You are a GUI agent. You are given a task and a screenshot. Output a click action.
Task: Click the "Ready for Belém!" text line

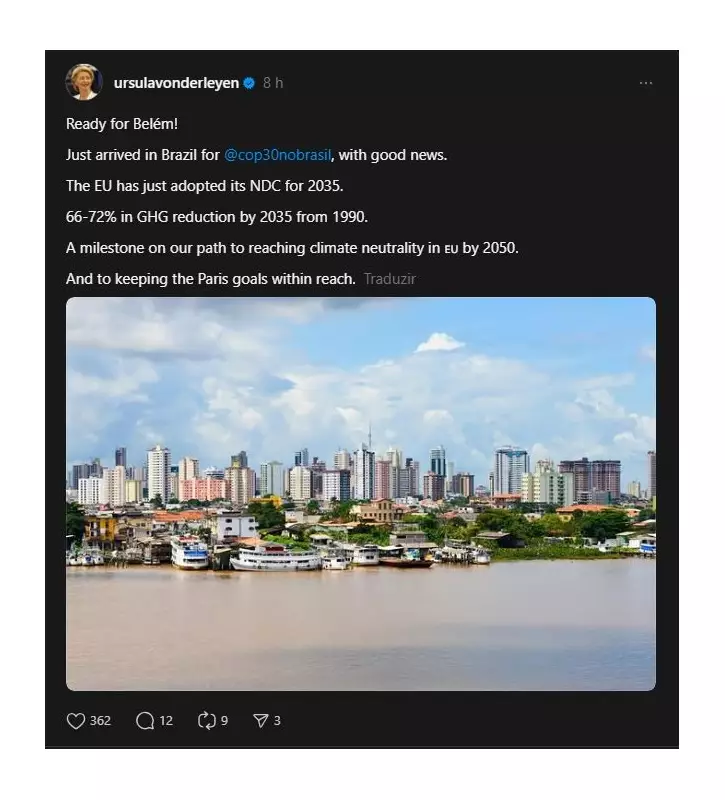pos(122,124)
